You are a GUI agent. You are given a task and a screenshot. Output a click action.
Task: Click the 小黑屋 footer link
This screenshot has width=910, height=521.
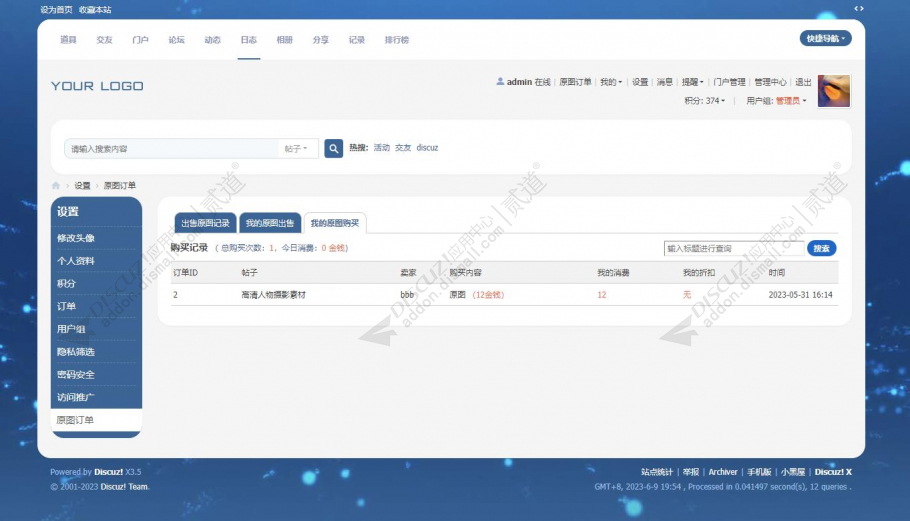point(793,472)
